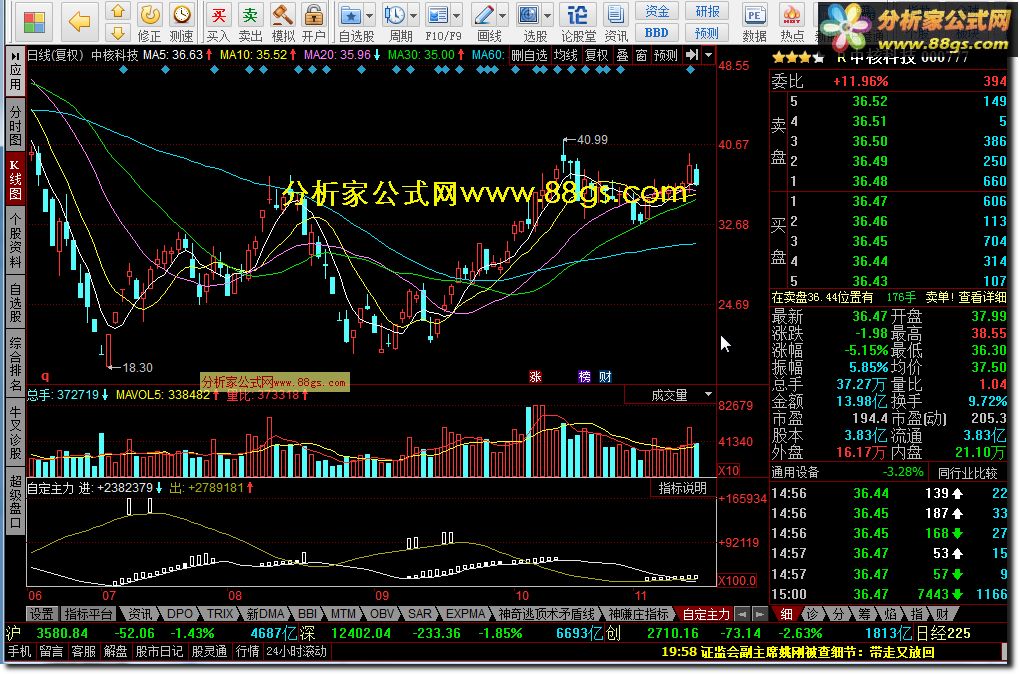
Task: Toggle the 叠 overlay option
Action: [623, 55]
